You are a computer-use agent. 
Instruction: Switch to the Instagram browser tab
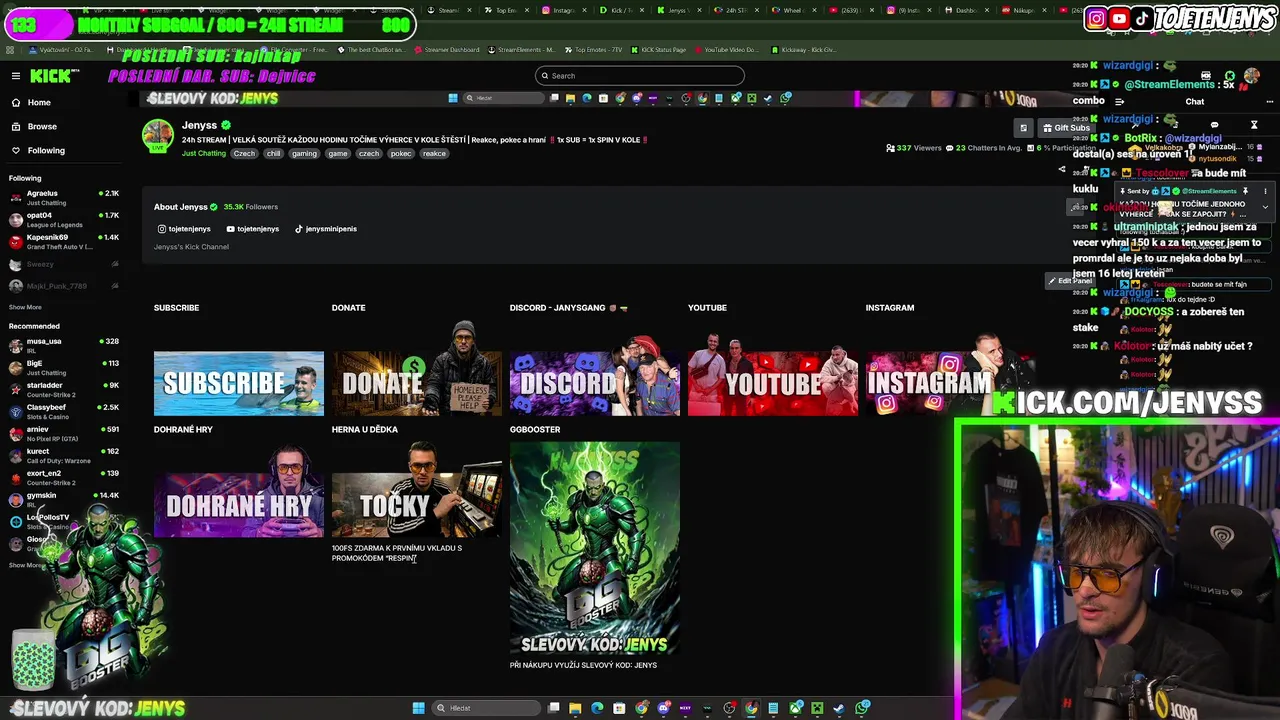pos(563,10)
